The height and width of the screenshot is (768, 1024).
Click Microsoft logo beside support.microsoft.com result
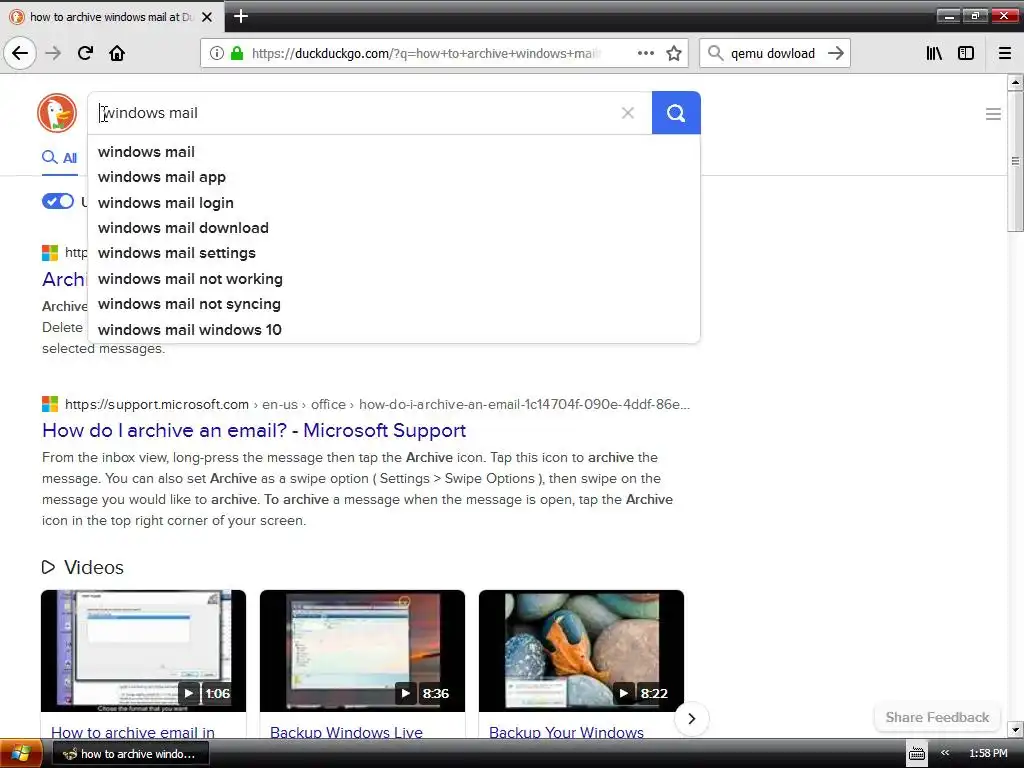coord(50,404)
